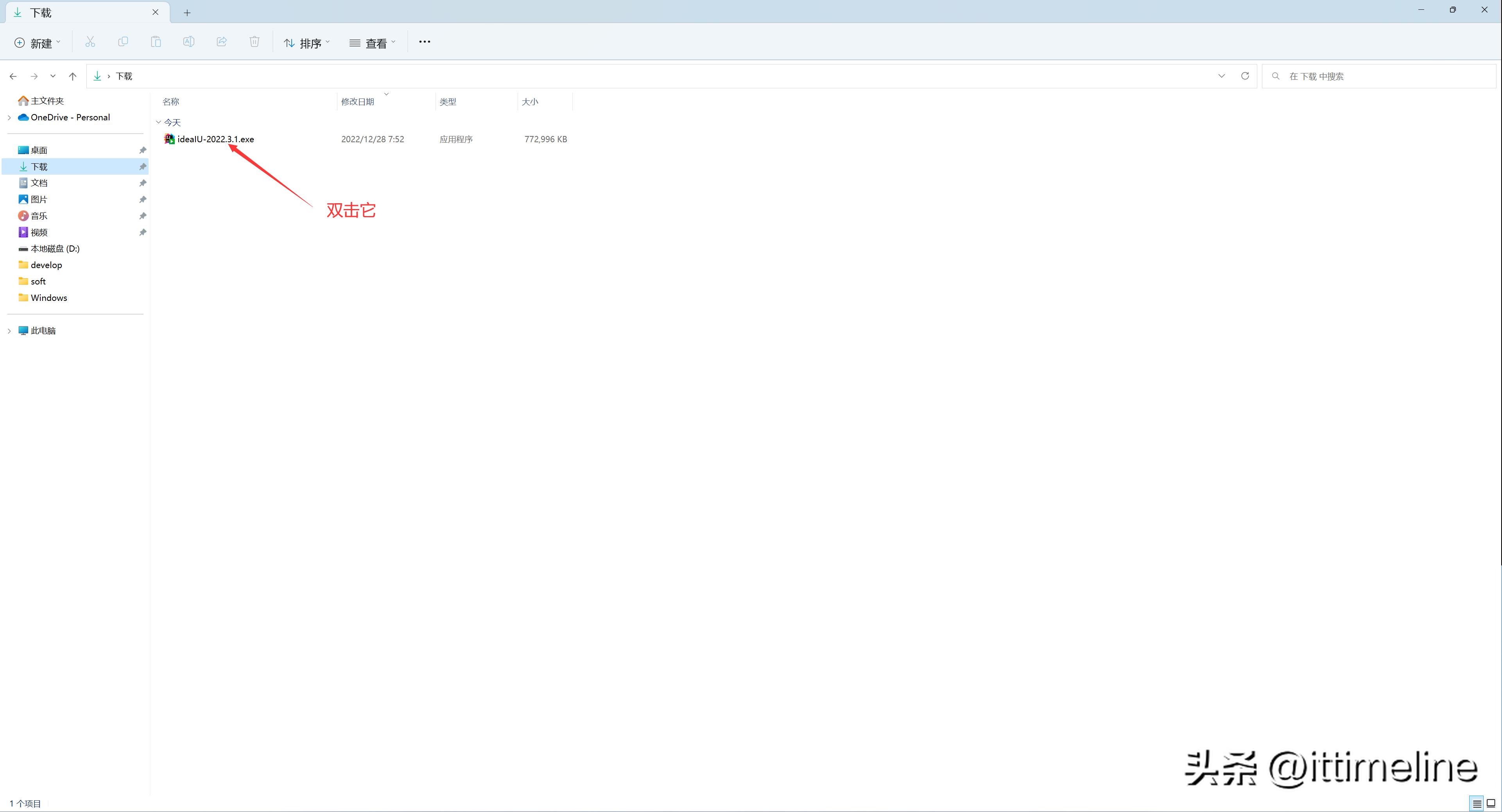Unpin 音乐 using its pin icon
Viewport: 1502px width, 812px height.
pos(142,216)
